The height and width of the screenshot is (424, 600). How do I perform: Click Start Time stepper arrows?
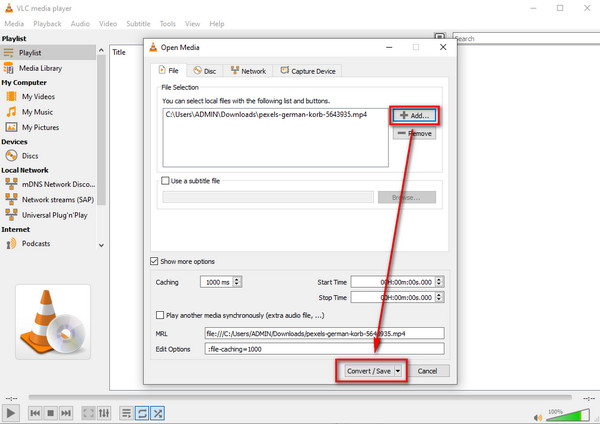(x=440, y=282)
